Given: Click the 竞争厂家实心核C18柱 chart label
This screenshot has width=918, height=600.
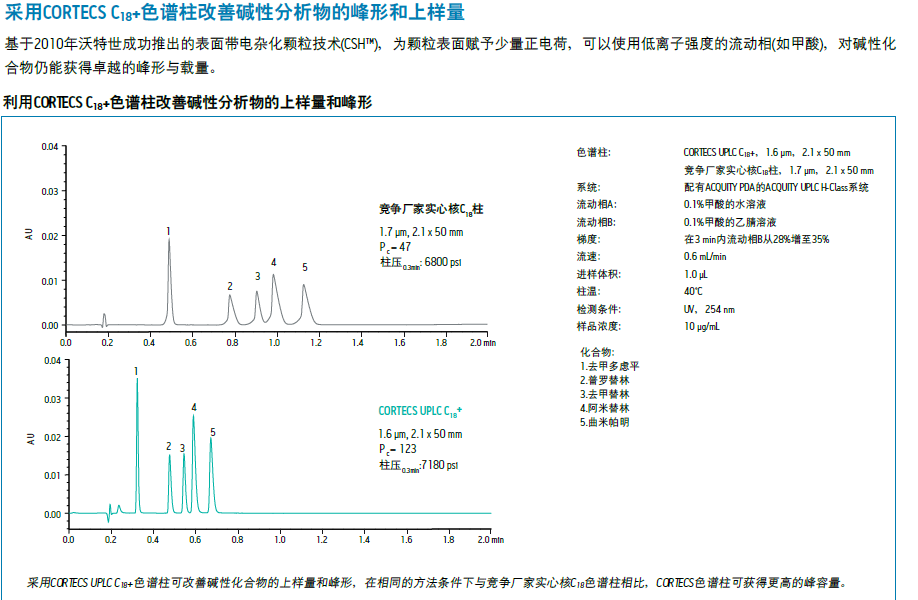Looking at the screenshot, I should (431, 209).
